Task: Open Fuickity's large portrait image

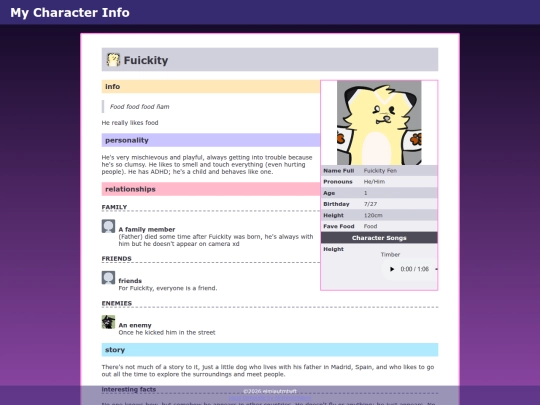Action: click(379, 123)
